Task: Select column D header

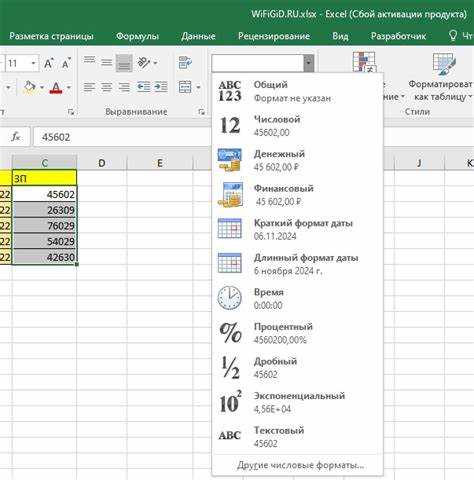Action: (x=102, y=163)
